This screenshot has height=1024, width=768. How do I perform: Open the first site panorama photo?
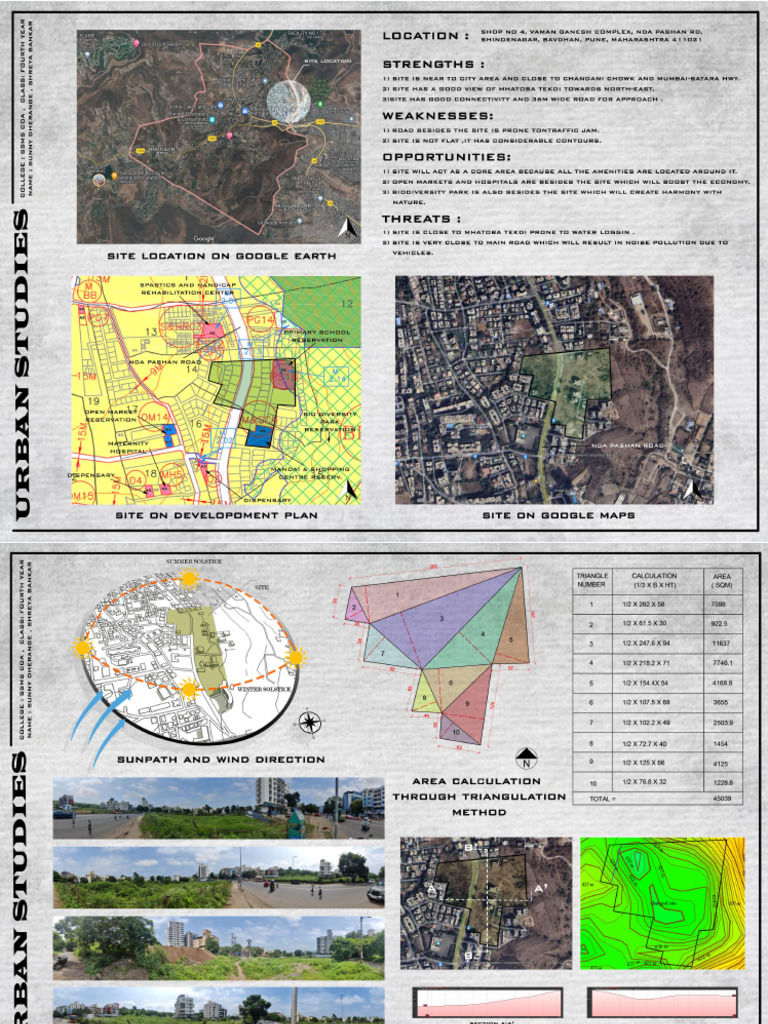219,808
